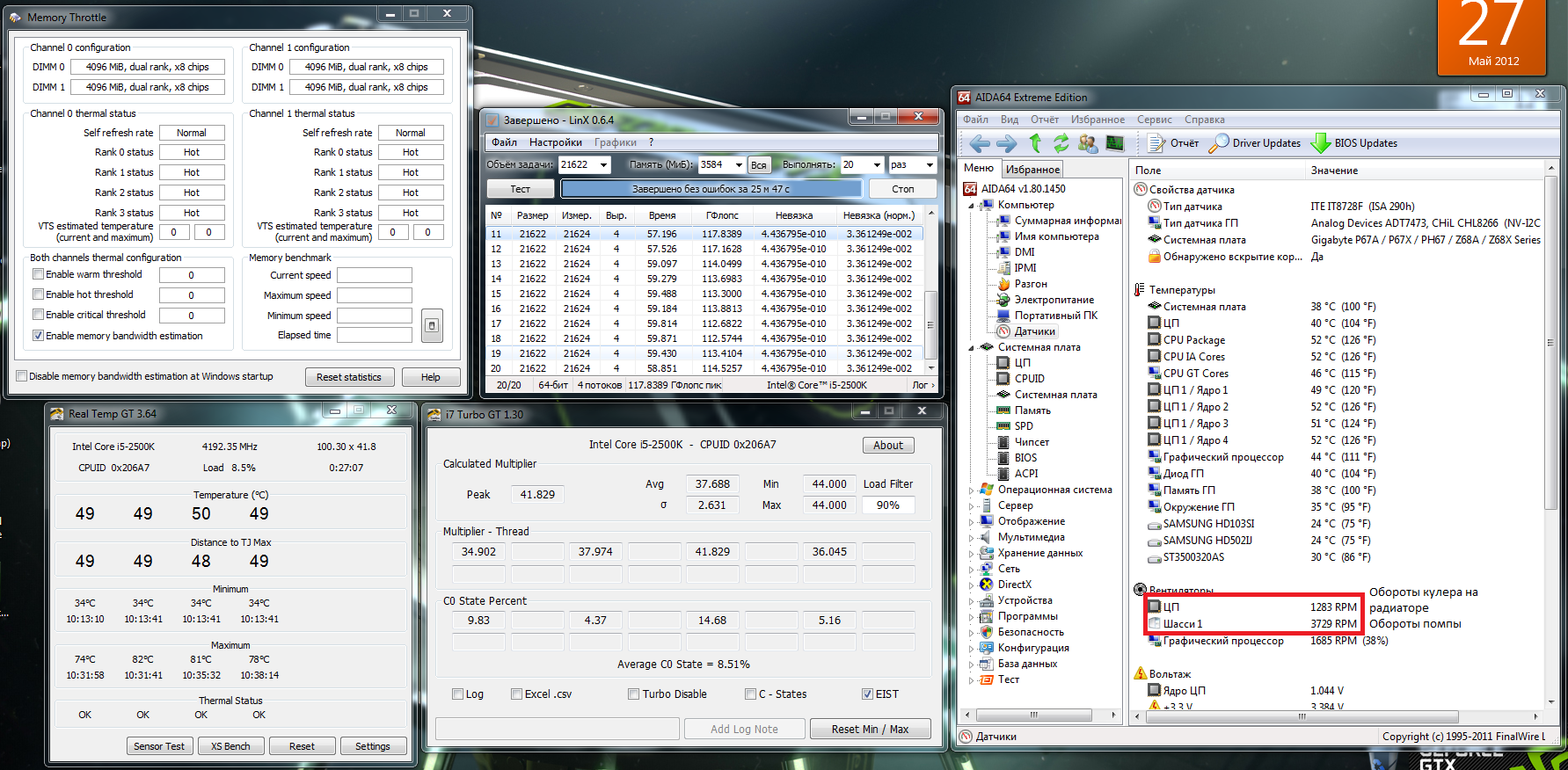Enable critical threshold checkbox
The image size is (1568, 770).
point(38,315)
